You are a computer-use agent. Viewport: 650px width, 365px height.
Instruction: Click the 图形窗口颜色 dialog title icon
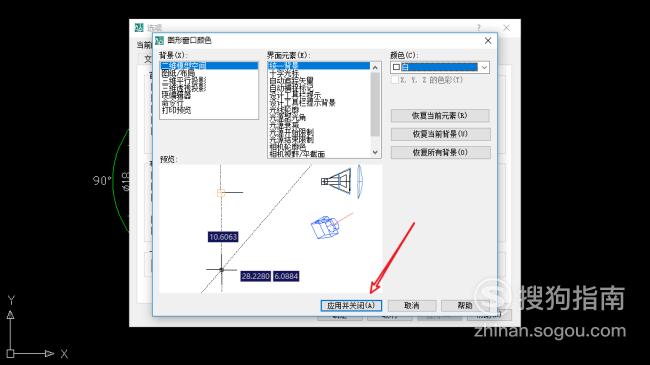click(160, 40)
